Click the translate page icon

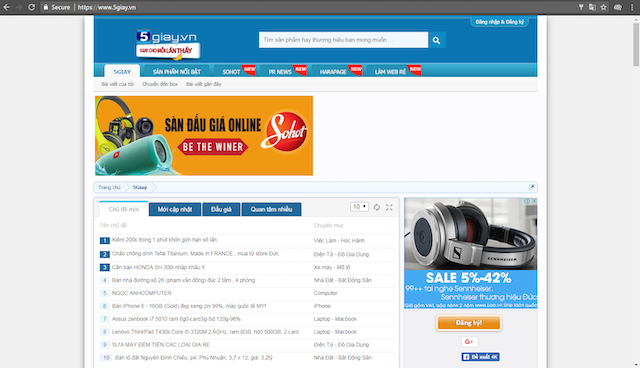(592, 7)
